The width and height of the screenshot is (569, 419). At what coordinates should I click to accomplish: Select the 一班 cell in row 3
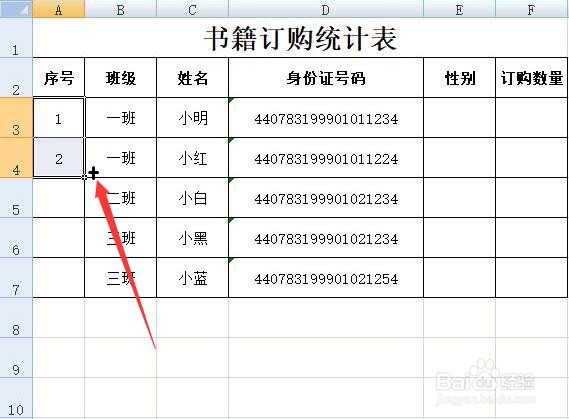(x=120, y=118)
